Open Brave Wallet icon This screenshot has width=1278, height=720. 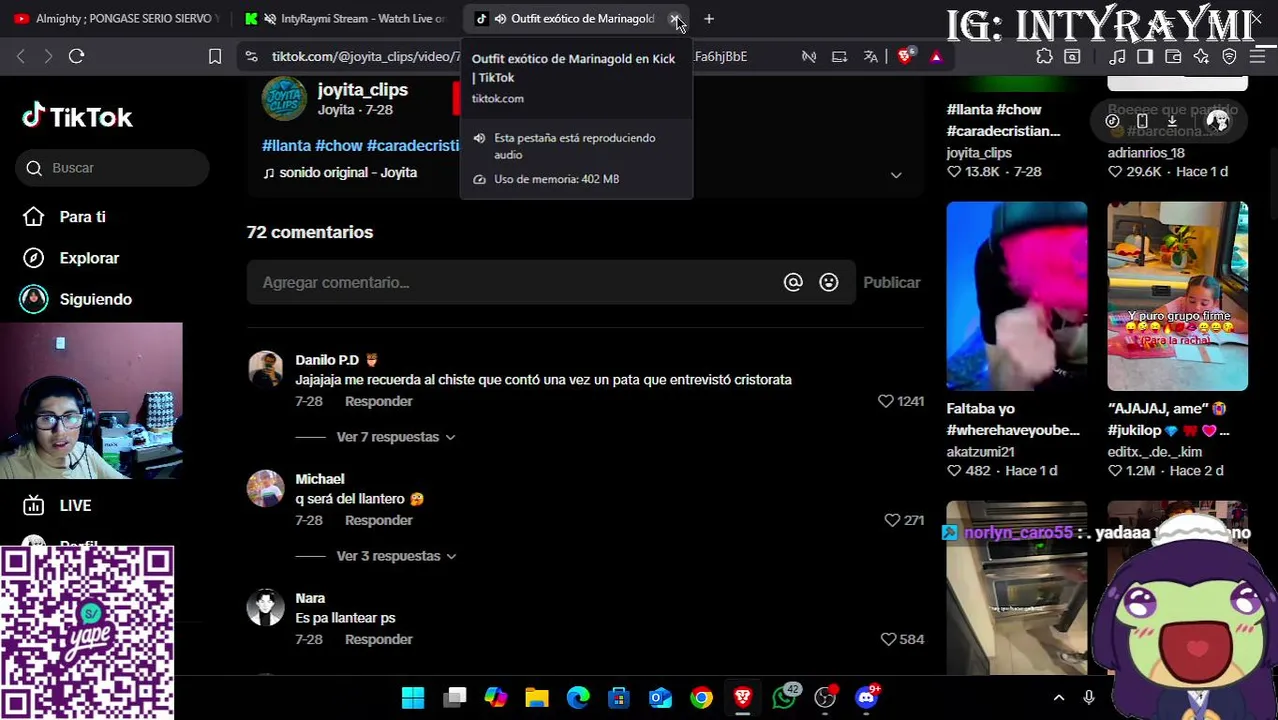(1173, 57)
